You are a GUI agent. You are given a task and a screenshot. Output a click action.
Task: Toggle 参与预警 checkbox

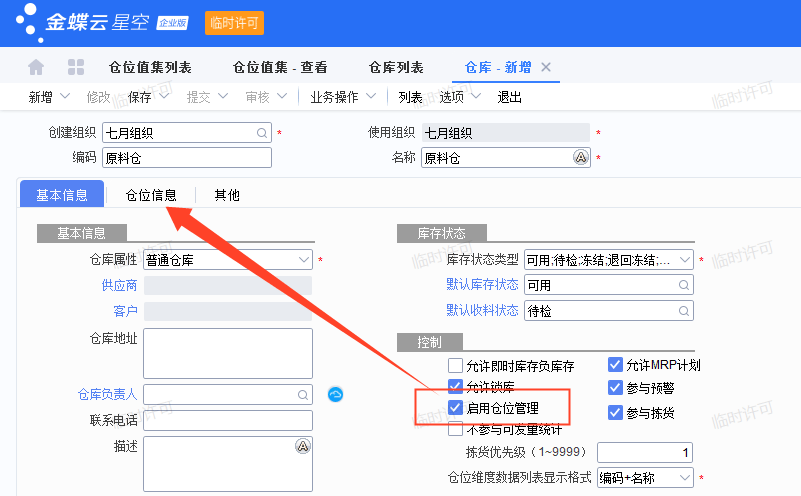[x=616, y=388]
